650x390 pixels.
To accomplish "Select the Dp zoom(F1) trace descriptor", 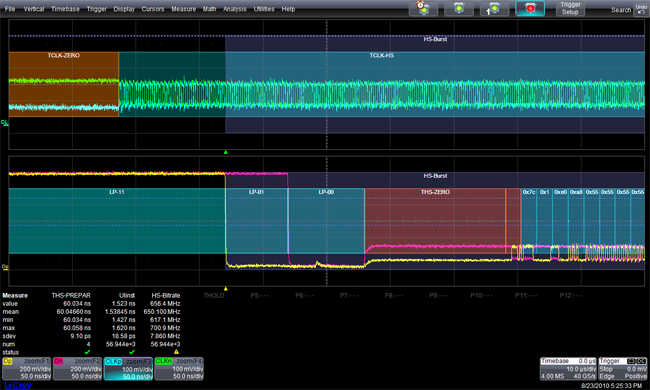I will [27, 368].
